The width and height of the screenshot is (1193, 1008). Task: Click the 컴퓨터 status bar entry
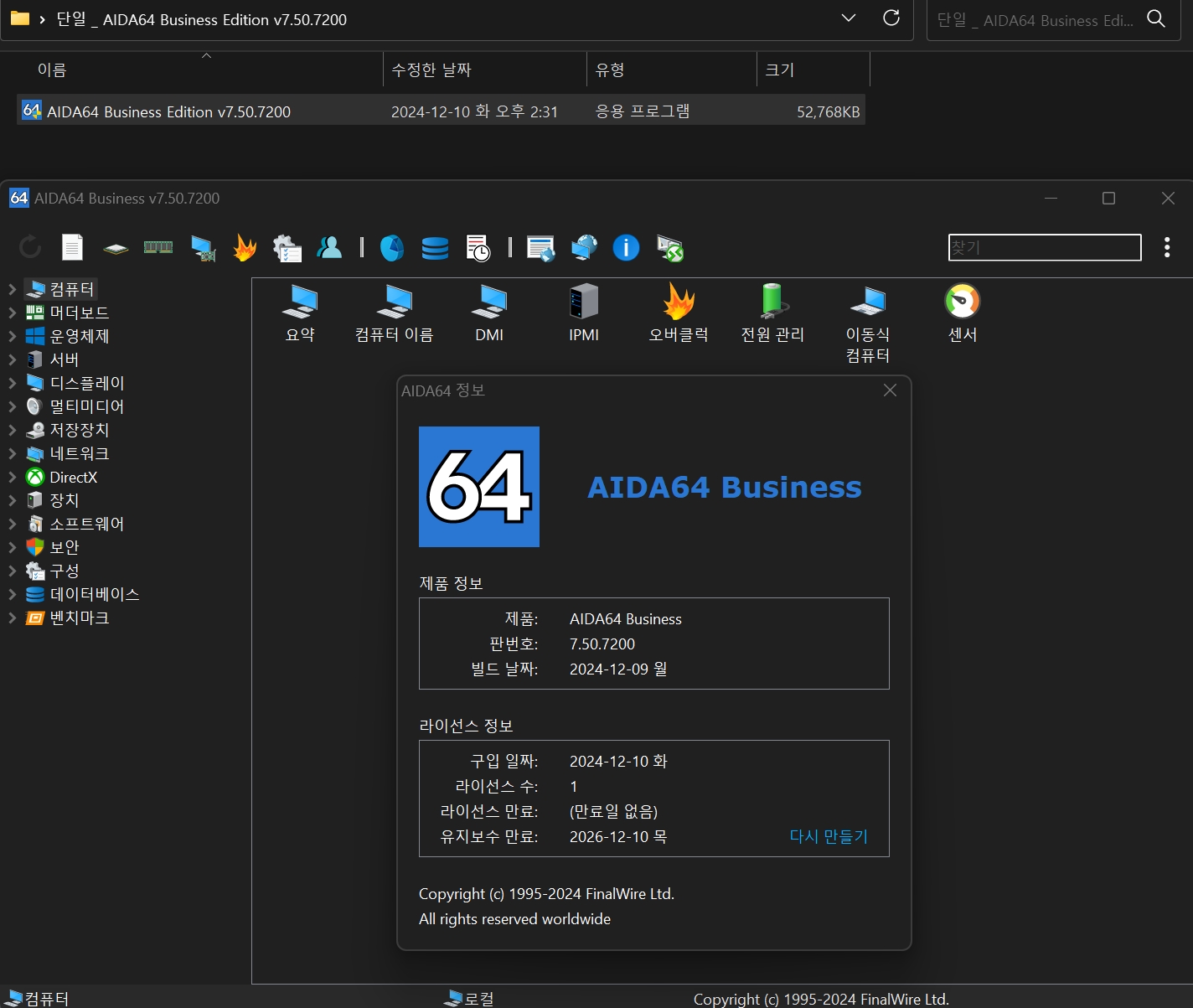[x=37, y=998]
